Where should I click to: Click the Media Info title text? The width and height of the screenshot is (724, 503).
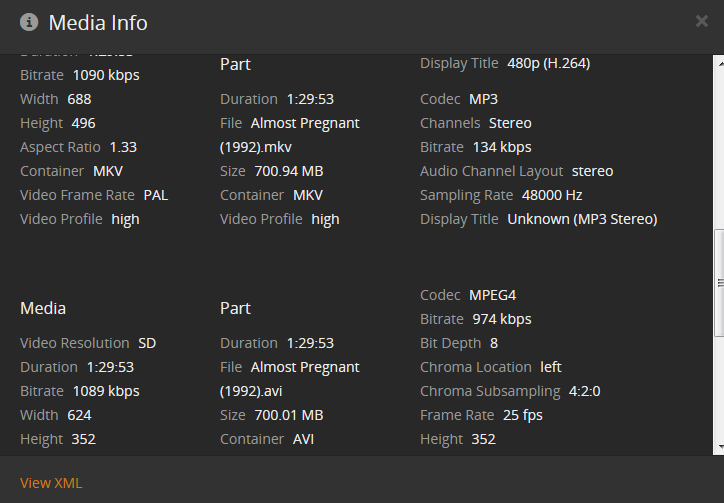[x=97, y=22]
